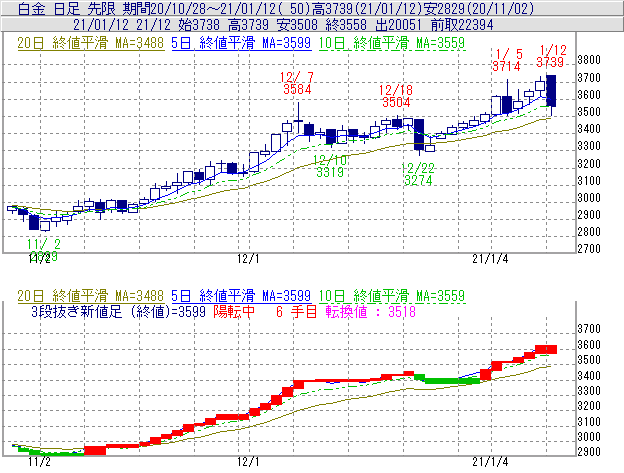Select the 12/7 3584 high annotation

[297, 83]
